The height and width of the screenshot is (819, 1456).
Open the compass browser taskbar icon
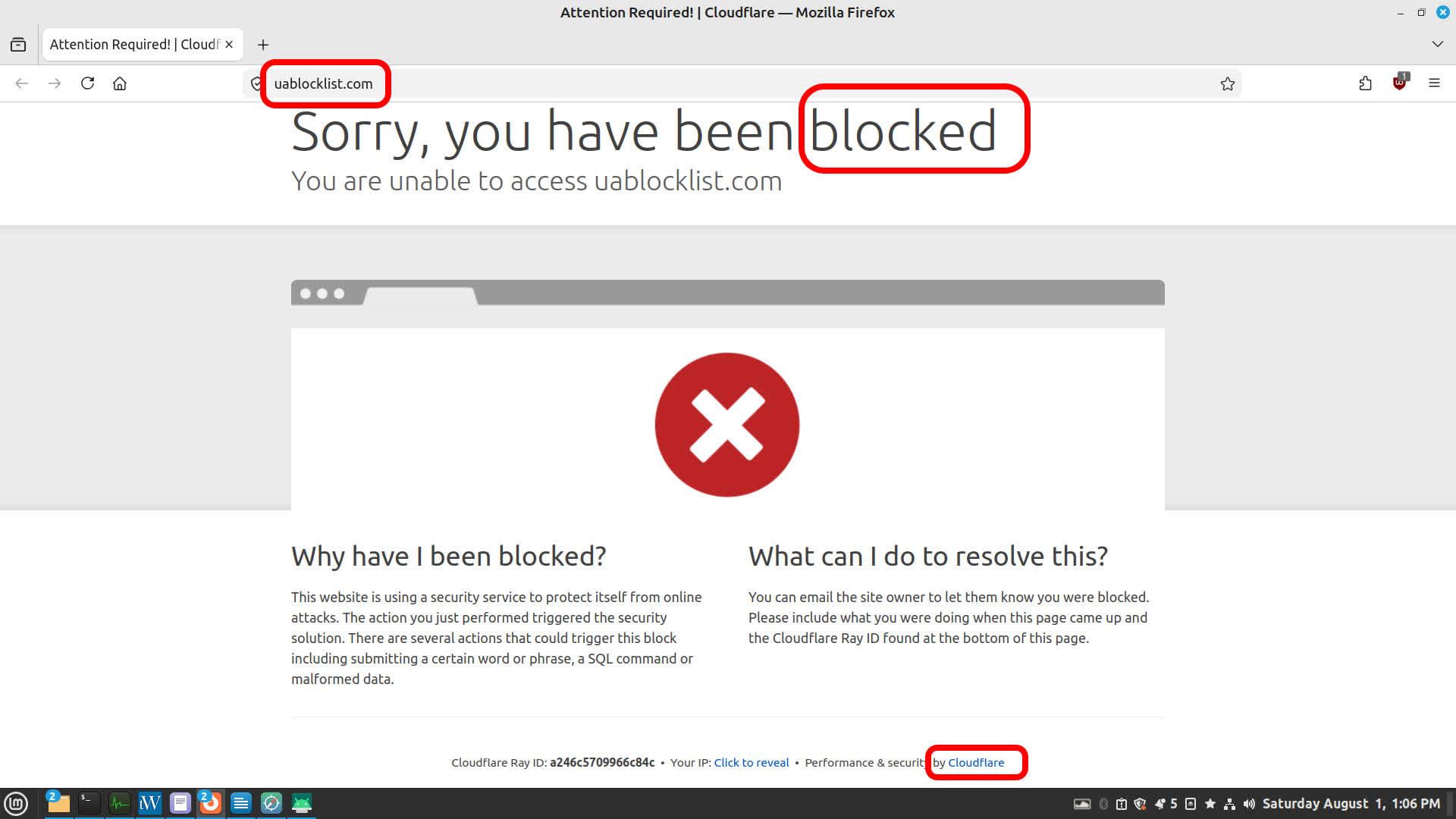(x=271, y=803)
